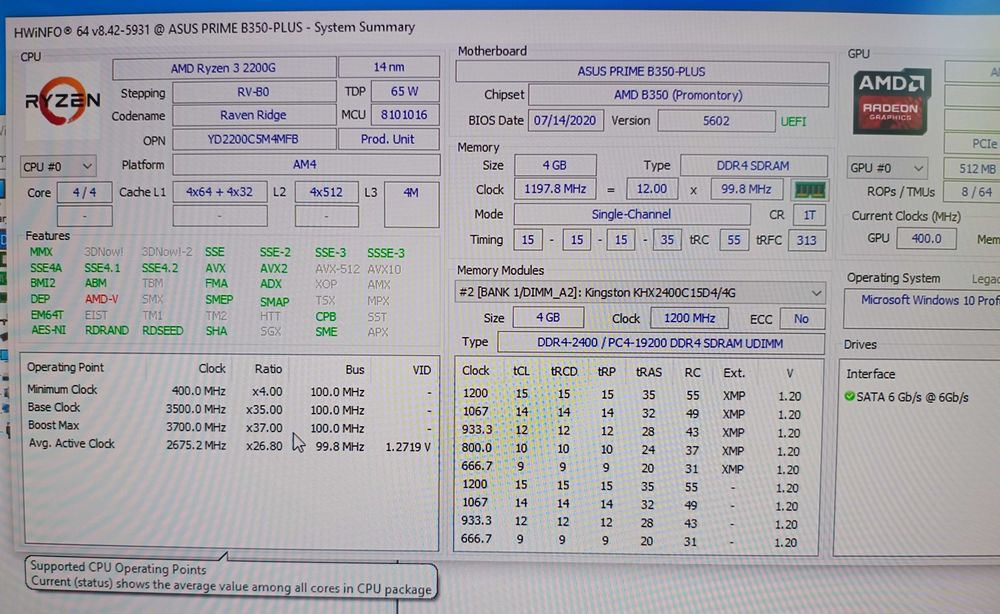This screenshot has height=614, width=1000.
Task: Click the GPU clock 400.0 value
Action: [x=926, y=238]
